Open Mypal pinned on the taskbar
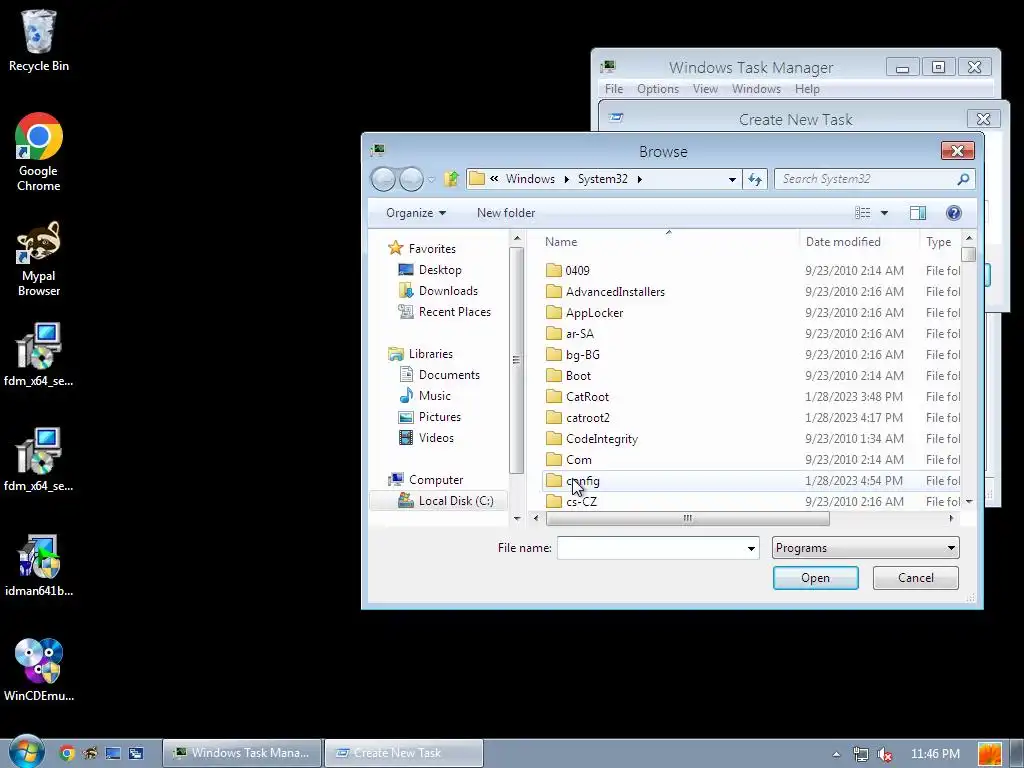The height and width of the screenshot is (768, 1024). (x=89, y=753)
